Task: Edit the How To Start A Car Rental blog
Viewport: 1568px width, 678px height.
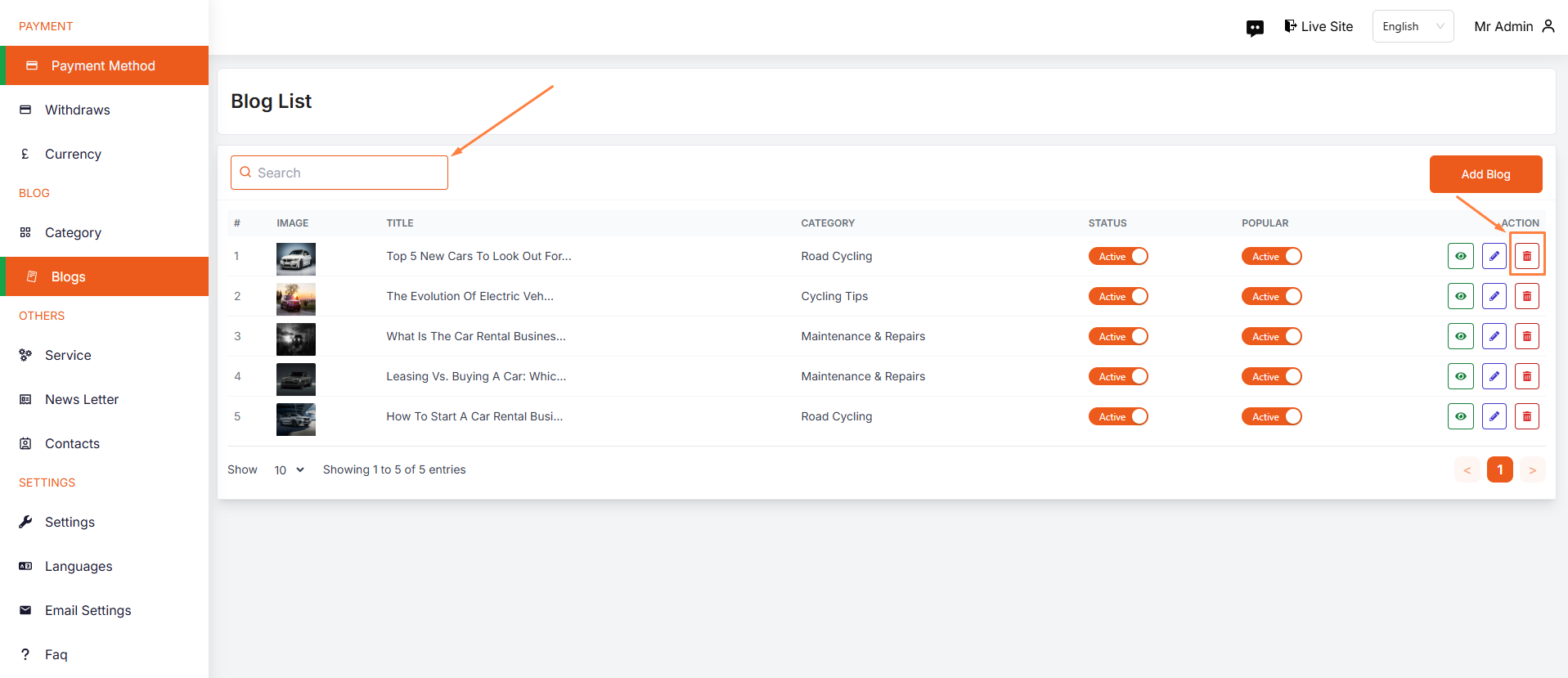Action: [x=1494, y=416]
